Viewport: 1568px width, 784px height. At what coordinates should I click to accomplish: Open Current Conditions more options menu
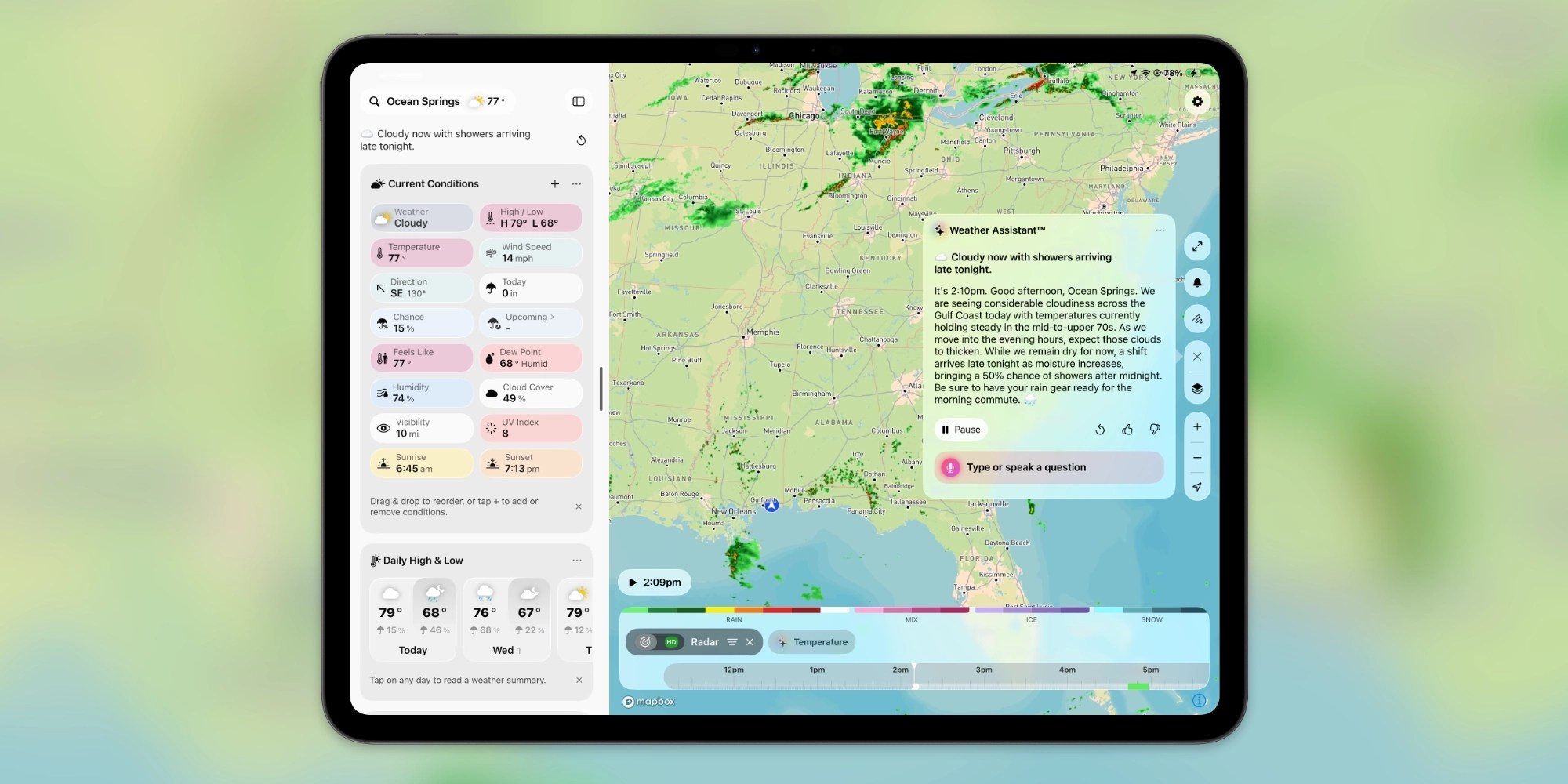point(576,183)
